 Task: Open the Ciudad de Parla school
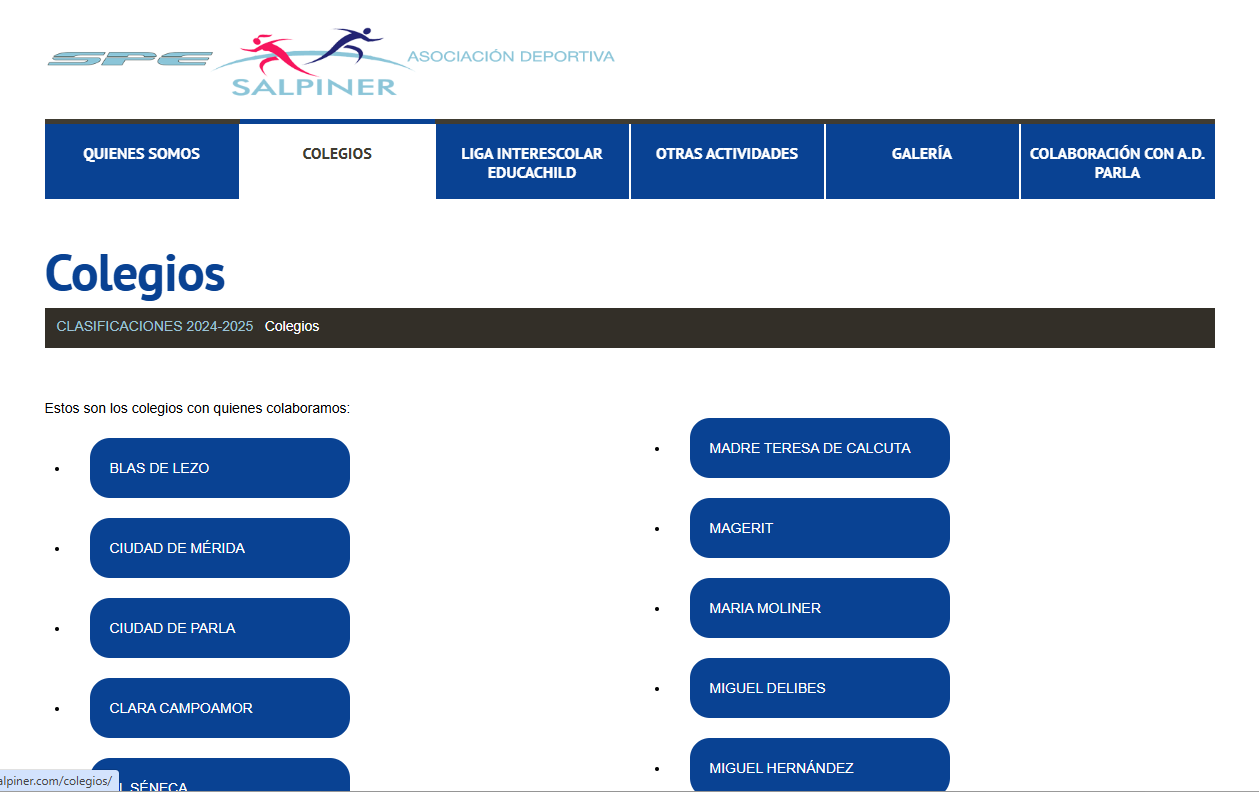tap(220, 628)
